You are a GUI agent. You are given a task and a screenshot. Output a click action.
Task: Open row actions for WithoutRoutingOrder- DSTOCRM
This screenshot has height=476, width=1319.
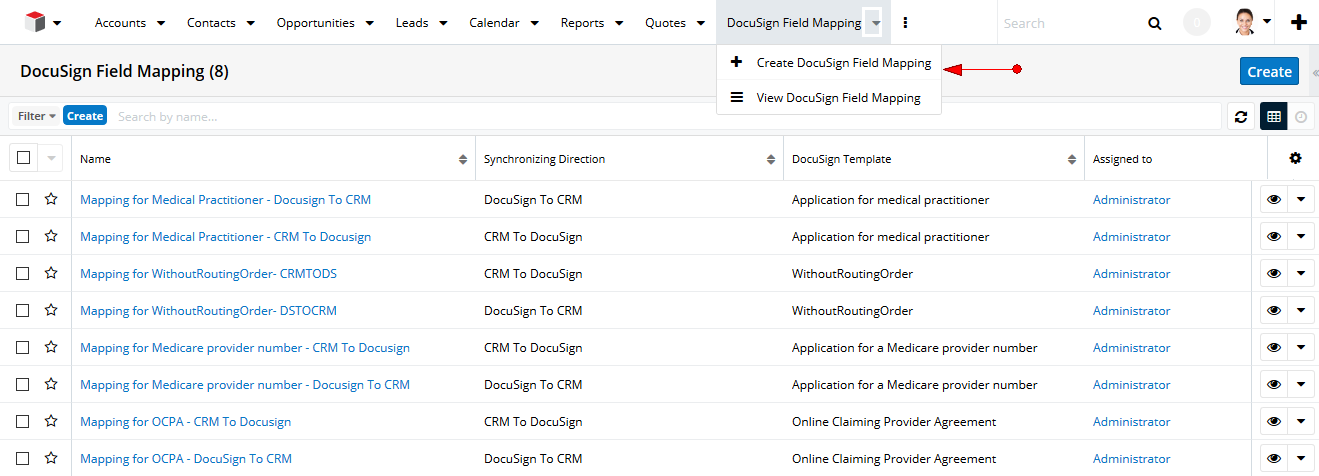pos(1301,311)
